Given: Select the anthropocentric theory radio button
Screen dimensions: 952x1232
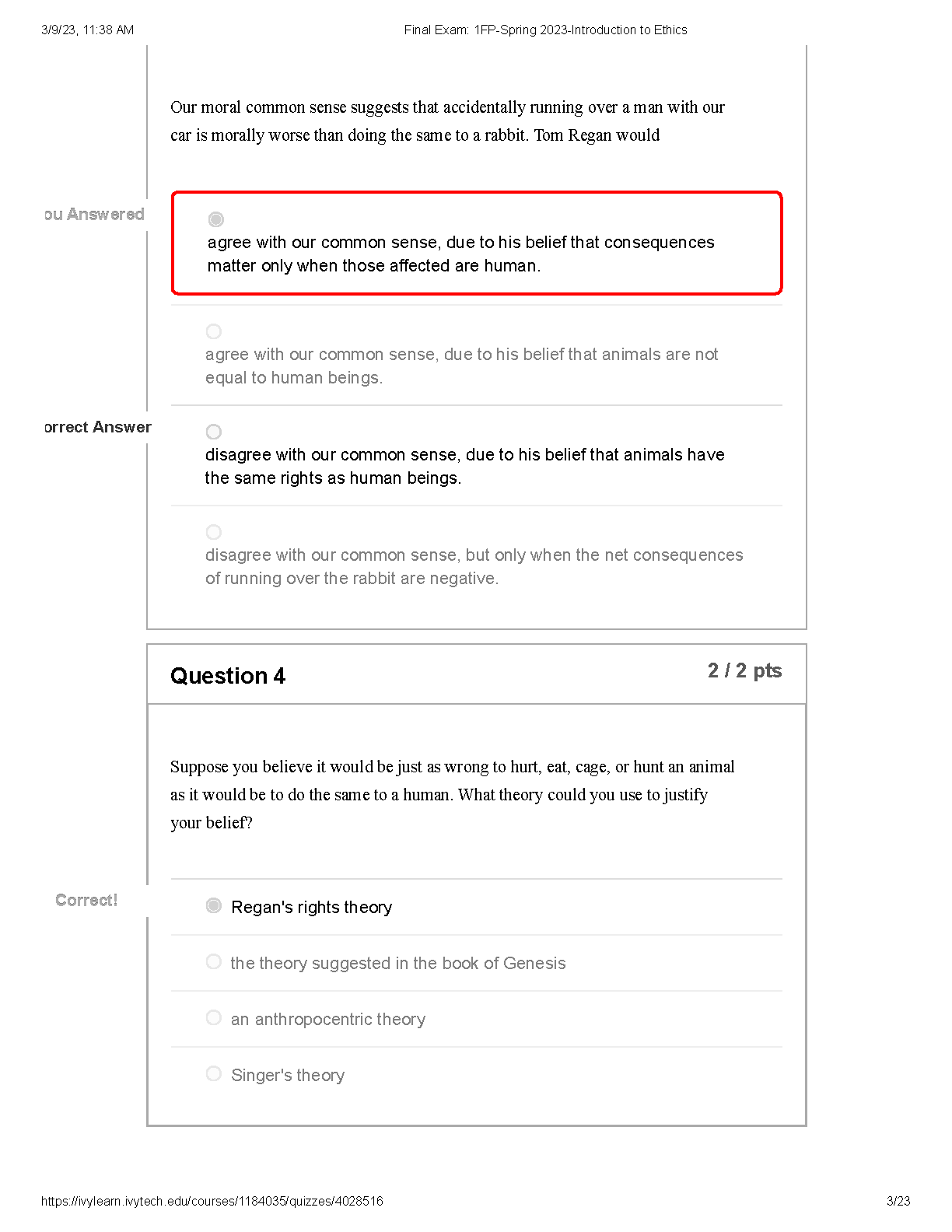Looking at the screenshot, I should click(x=214, y=1017).
